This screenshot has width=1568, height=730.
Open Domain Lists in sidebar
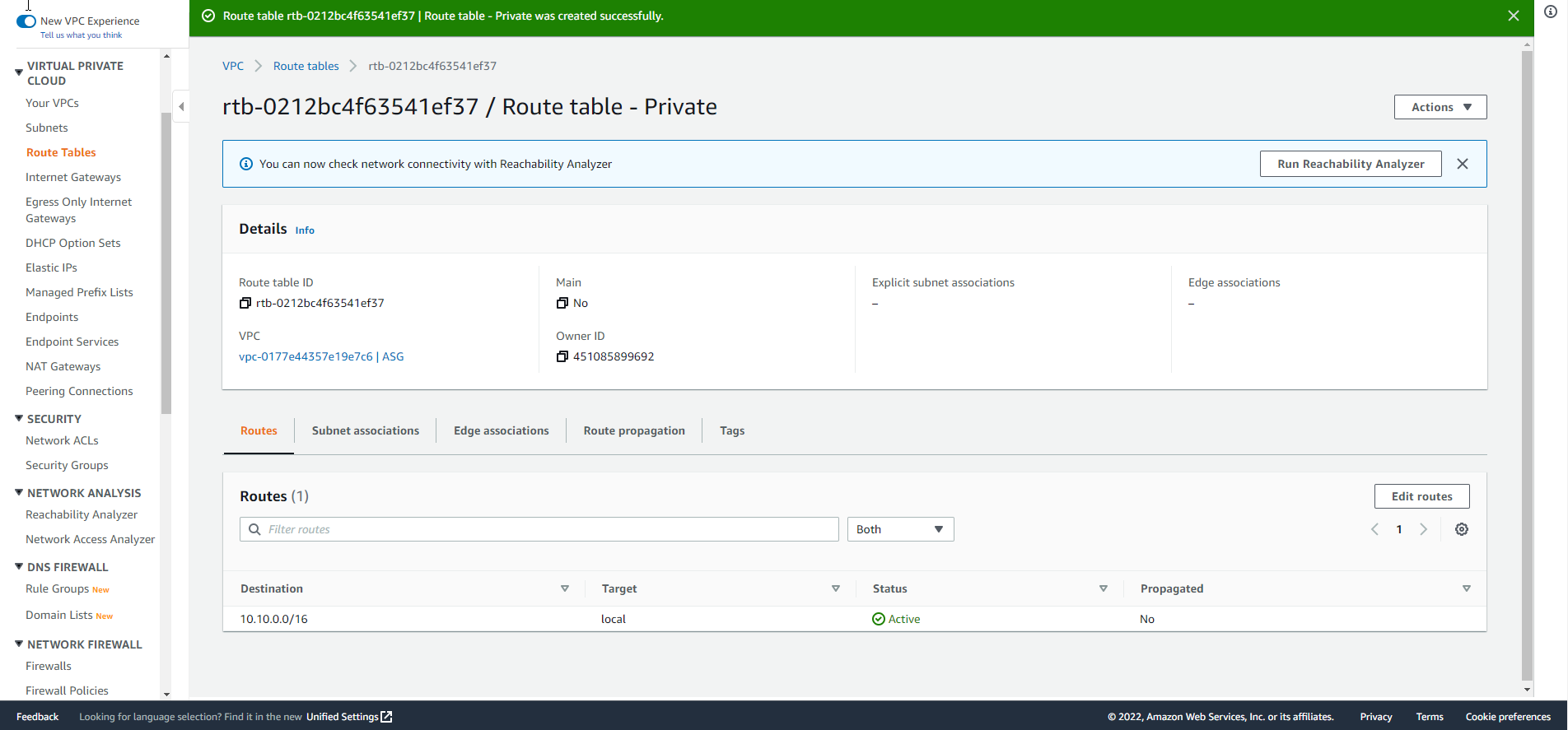(58, 615)
